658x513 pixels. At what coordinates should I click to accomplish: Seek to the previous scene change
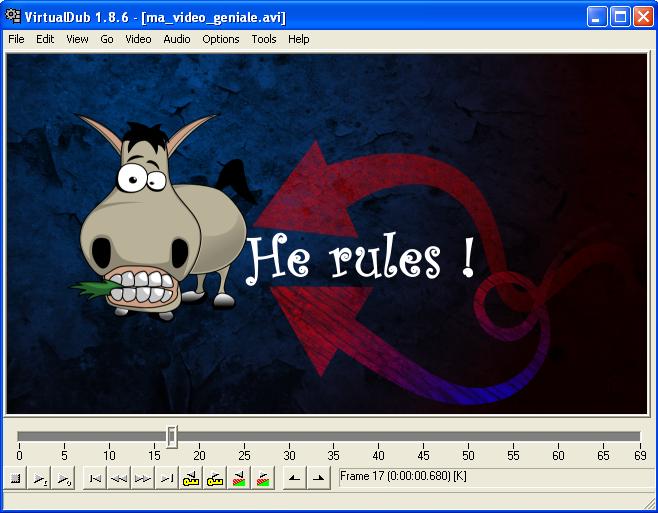pyautogui.click(x=239, y=478)
